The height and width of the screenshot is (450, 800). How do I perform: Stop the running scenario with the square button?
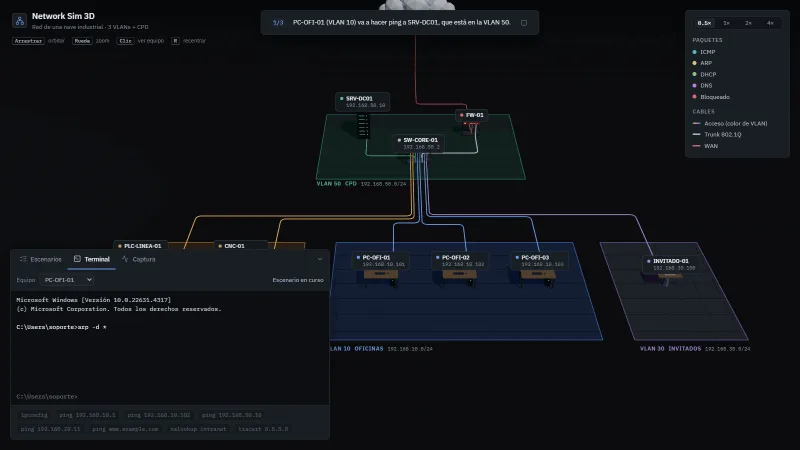[x=523, y=22]
